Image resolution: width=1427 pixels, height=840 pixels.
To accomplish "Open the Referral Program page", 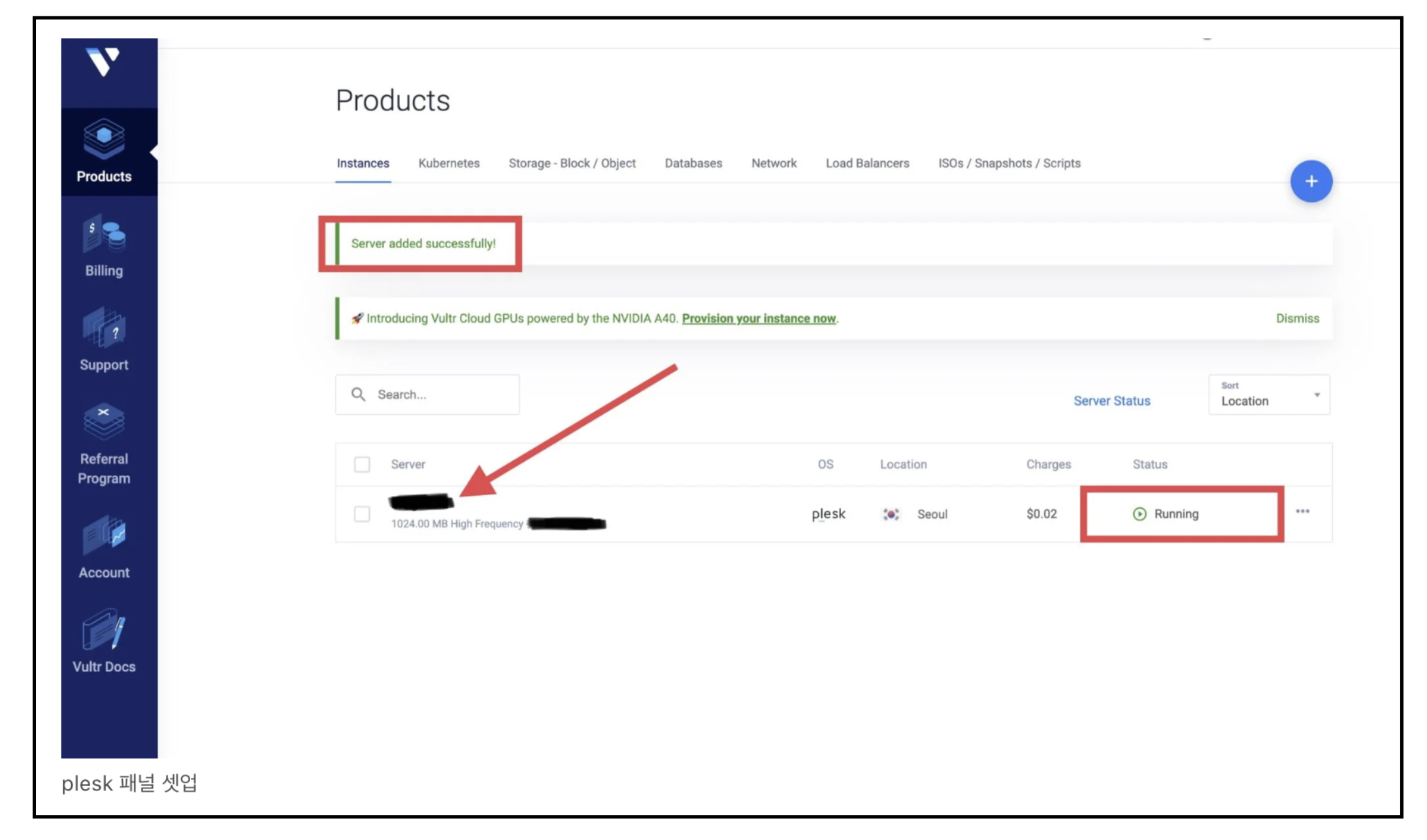I will [104, 445].
